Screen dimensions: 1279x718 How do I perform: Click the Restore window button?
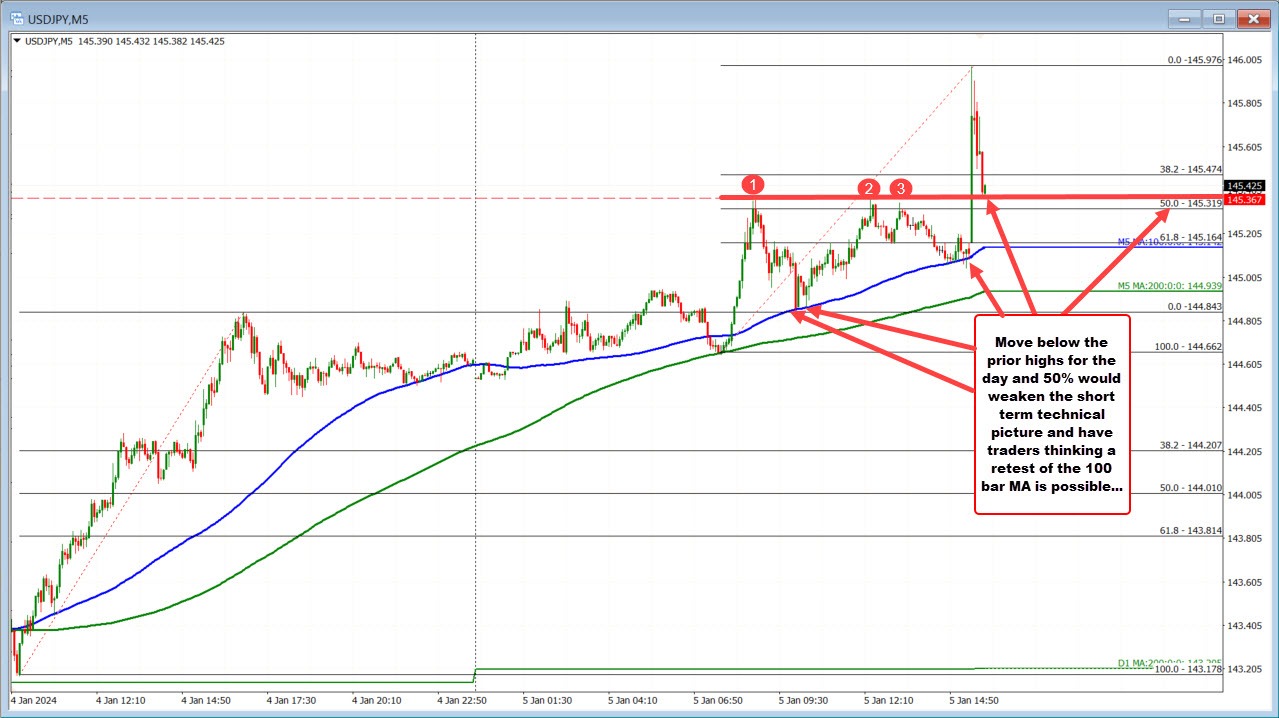pos(1217,18)
